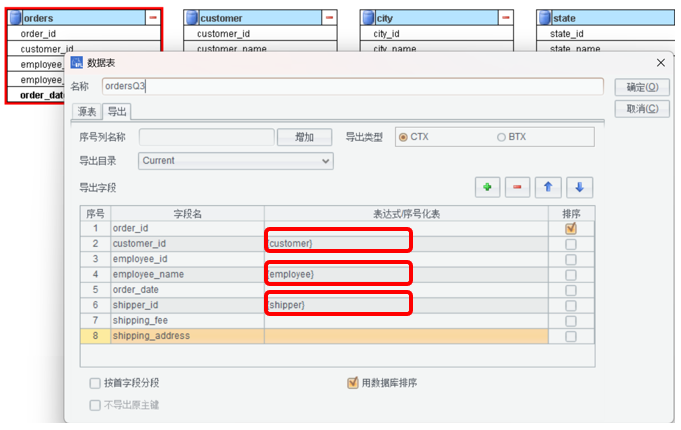Click the city table database icon

click(x=368, y=18)
